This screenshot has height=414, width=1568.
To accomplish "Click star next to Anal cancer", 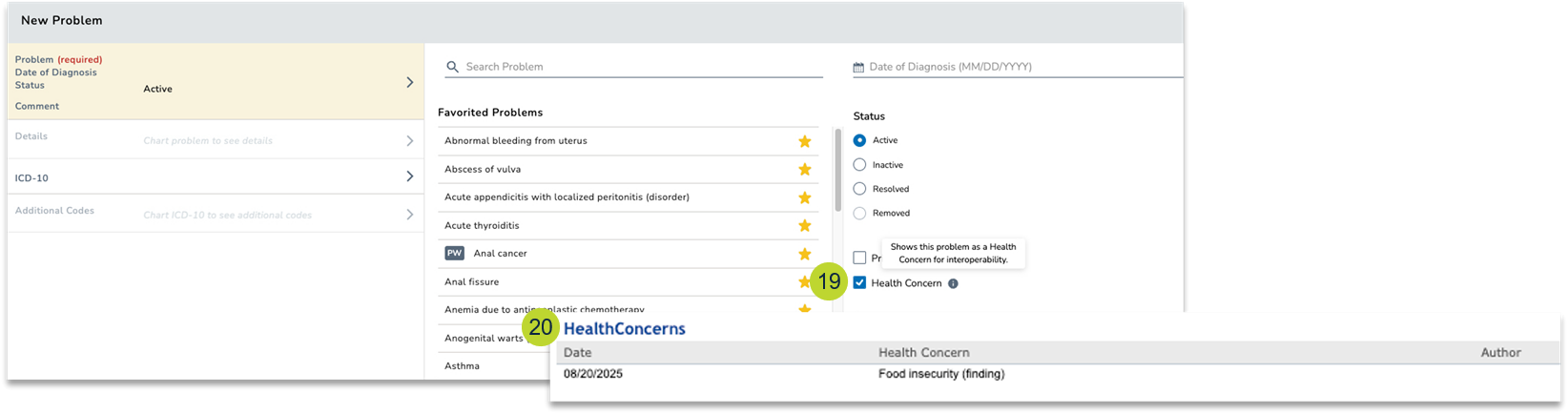I will tap(804, 254).
